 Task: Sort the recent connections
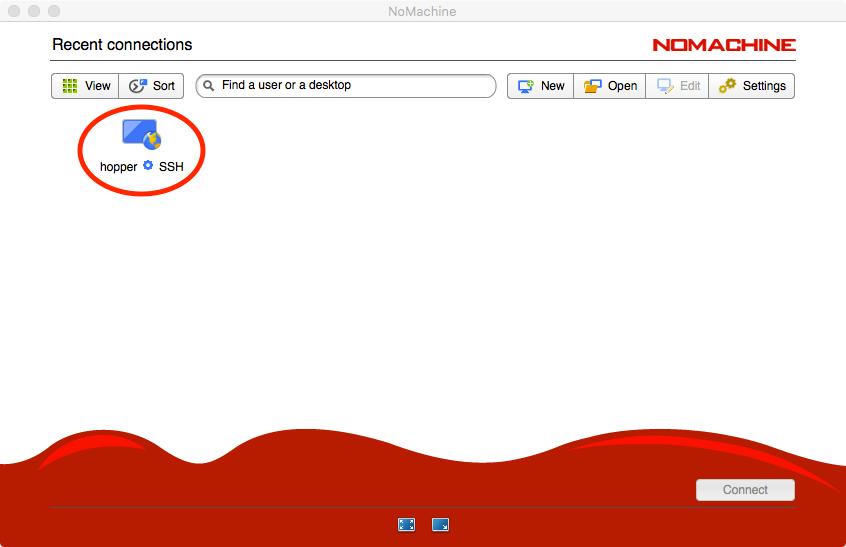pos(152,86)
